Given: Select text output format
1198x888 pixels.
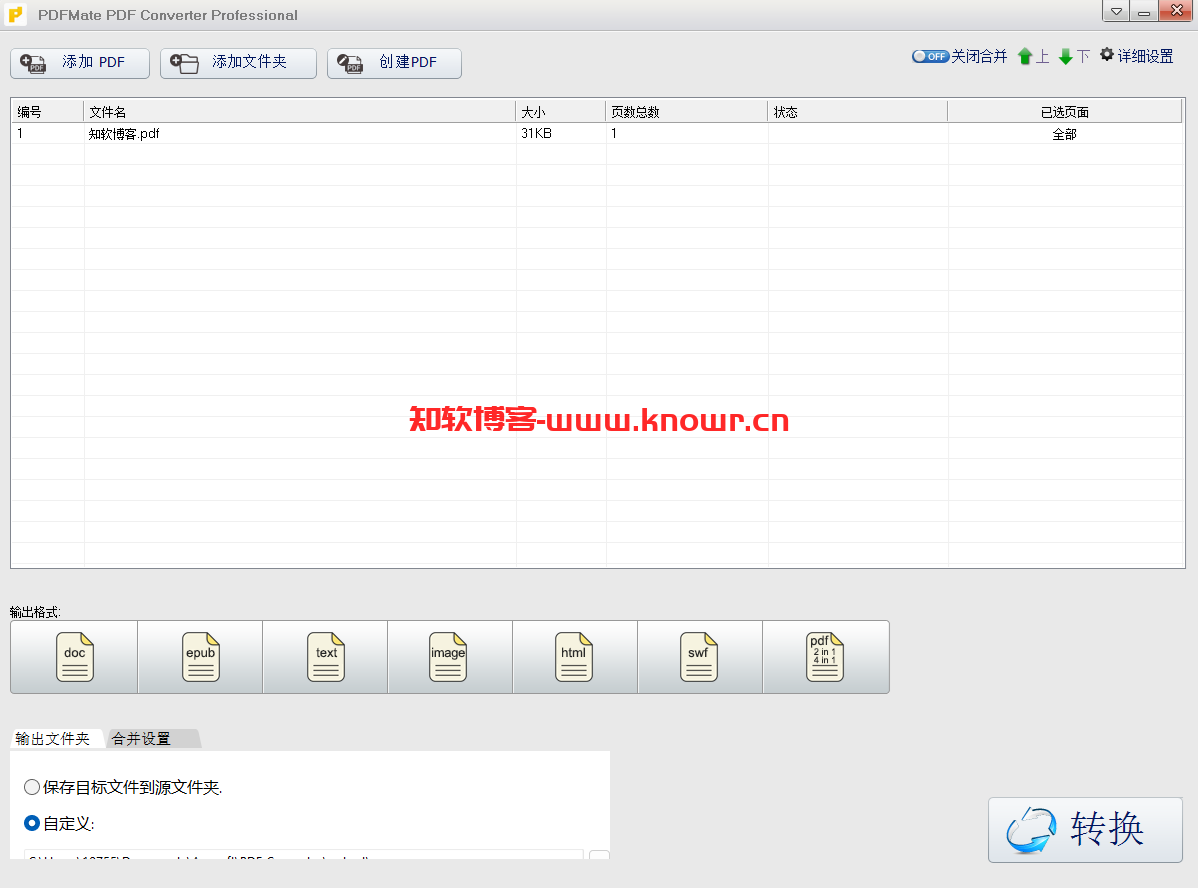Looking at the screenshot, I should tap(325, 657).
